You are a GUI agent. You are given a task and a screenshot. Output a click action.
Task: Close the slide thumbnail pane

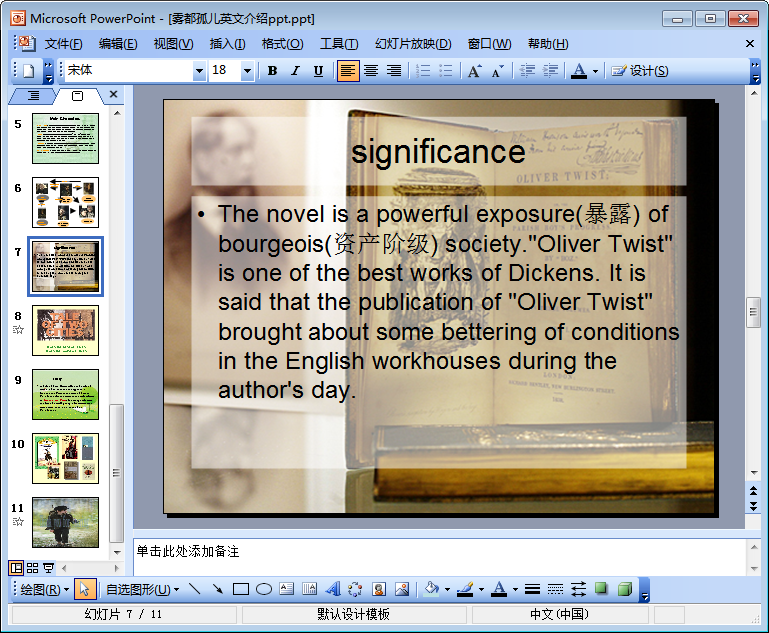click(113, 94)
